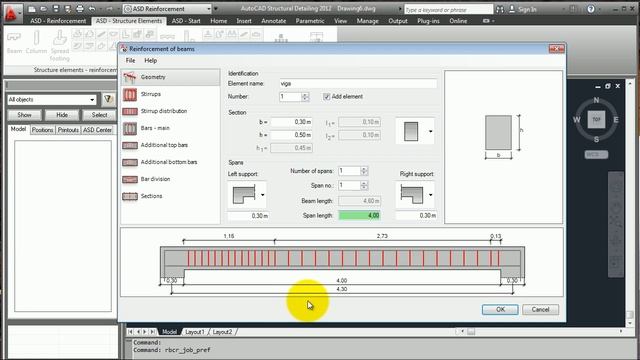This screenshot has height=360, width=640.
Task: Toggle the Add element checkbox
Action: coord(327,97)
